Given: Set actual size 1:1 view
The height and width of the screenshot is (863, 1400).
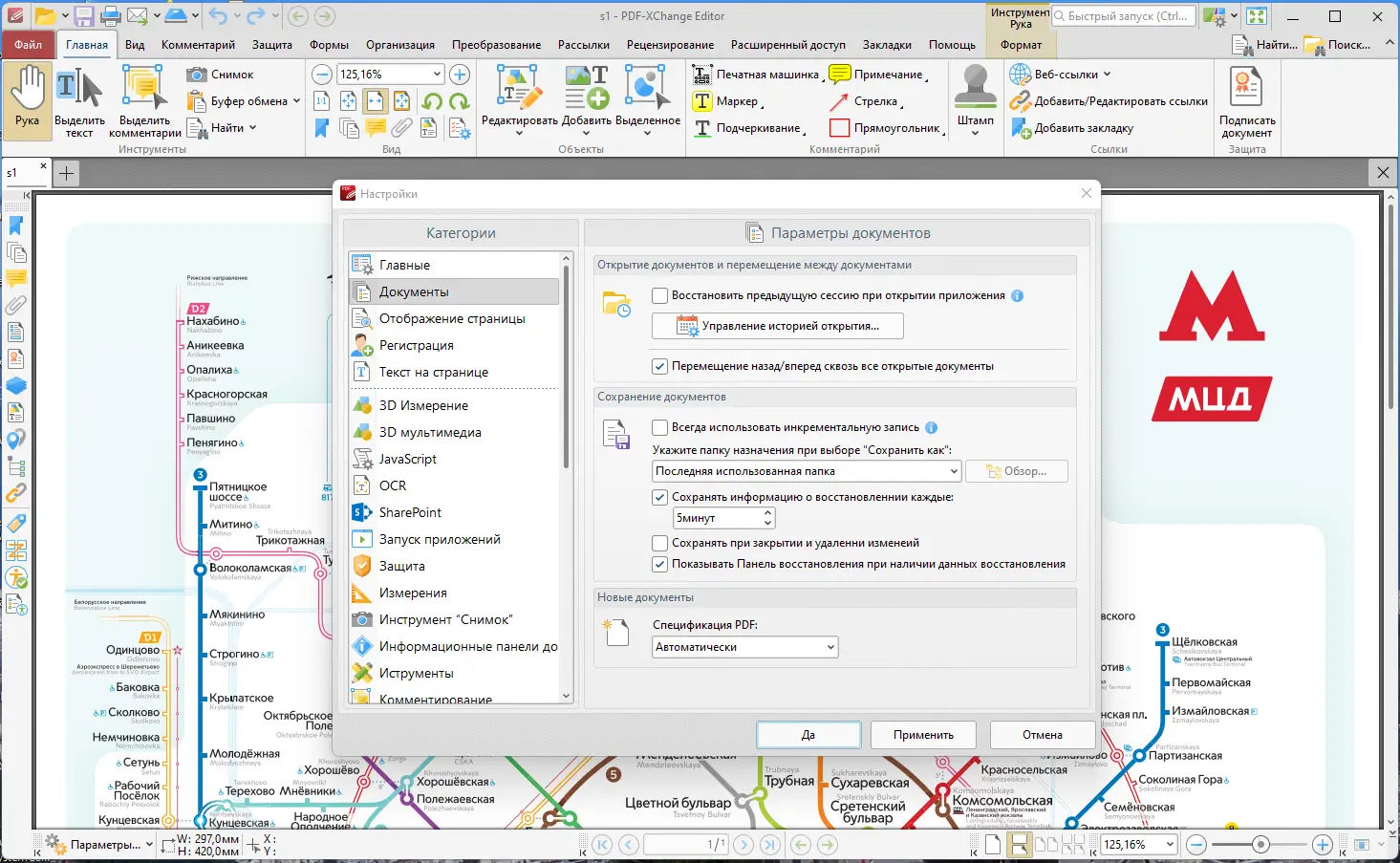Looking at the screenshot, I should coord(322,101).
